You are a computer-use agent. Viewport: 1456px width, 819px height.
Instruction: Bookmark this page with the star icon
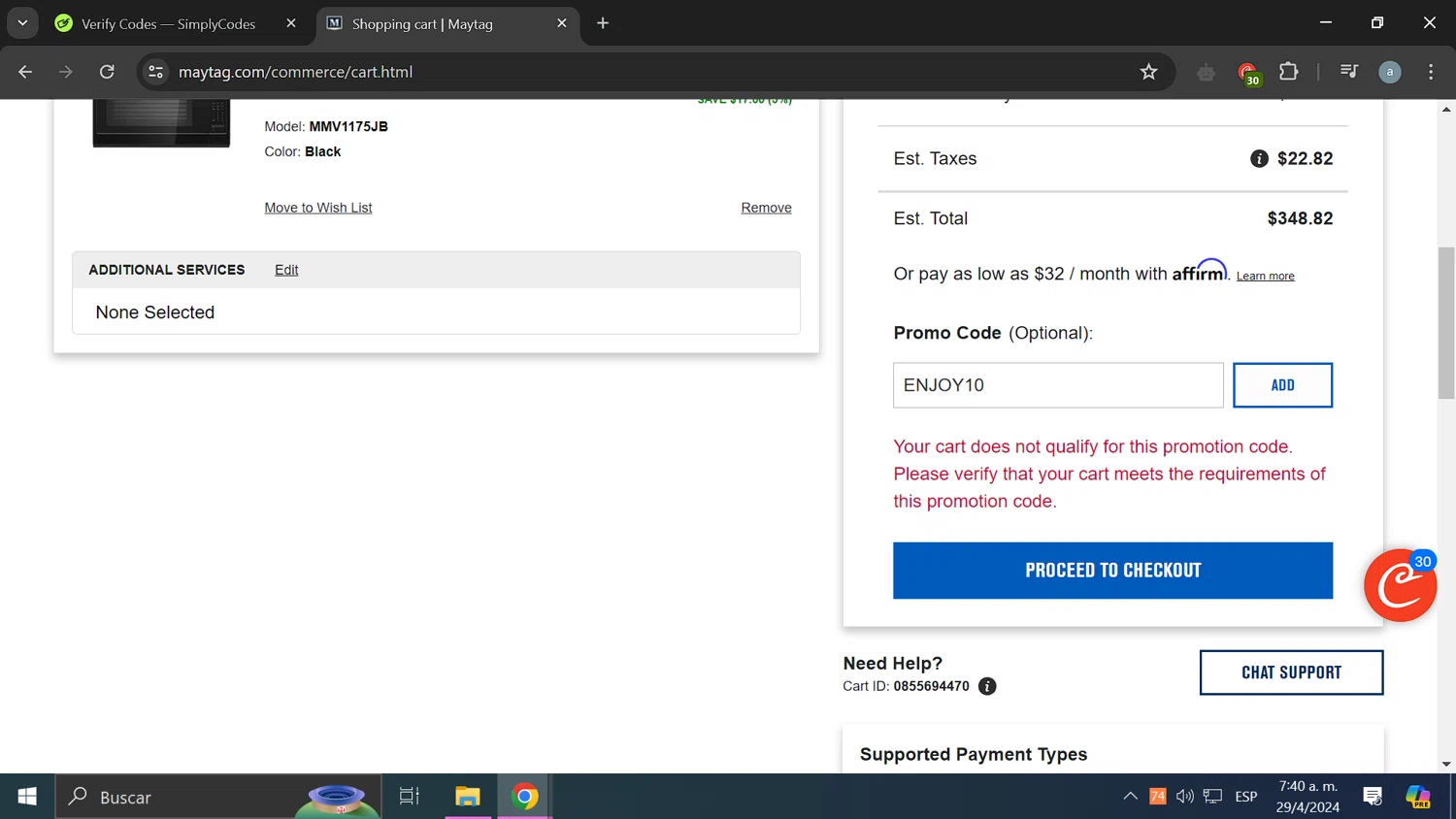tap(1149, 72)
